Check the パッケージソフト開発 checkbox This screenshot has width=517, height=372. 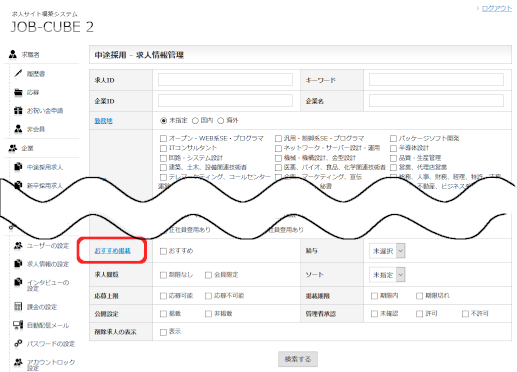[393, 138]
